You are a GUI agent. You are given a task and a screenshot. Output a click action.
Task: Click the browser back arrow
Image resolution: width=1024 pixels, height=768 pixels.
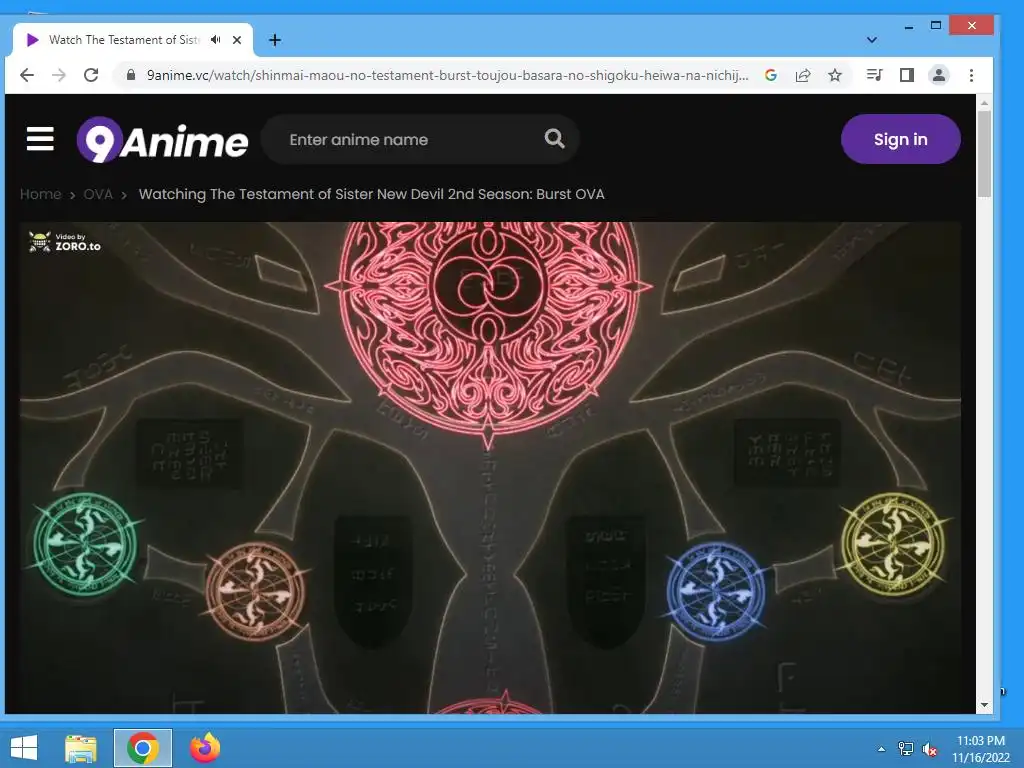click(x=27, y=75)
